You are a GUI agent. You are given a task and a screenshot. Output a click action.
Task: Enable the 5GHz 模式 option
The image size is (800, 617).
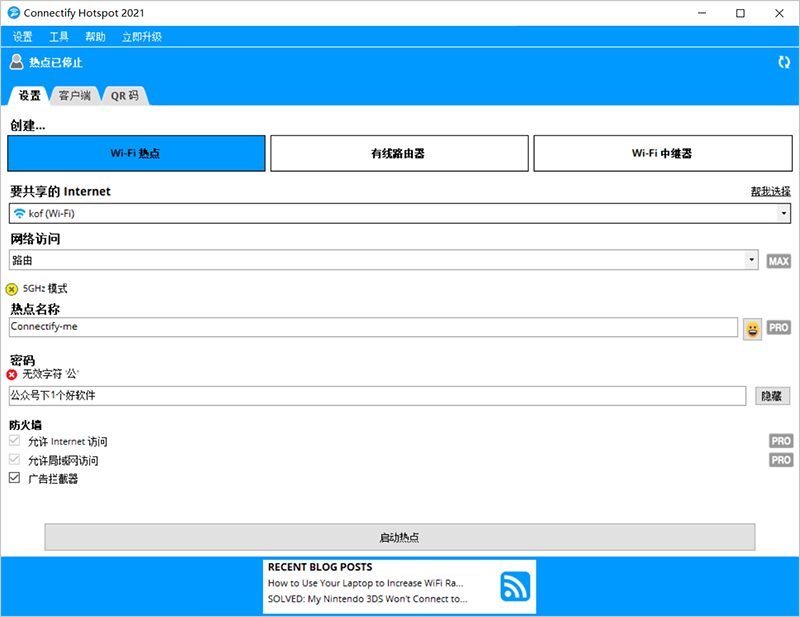12,289
